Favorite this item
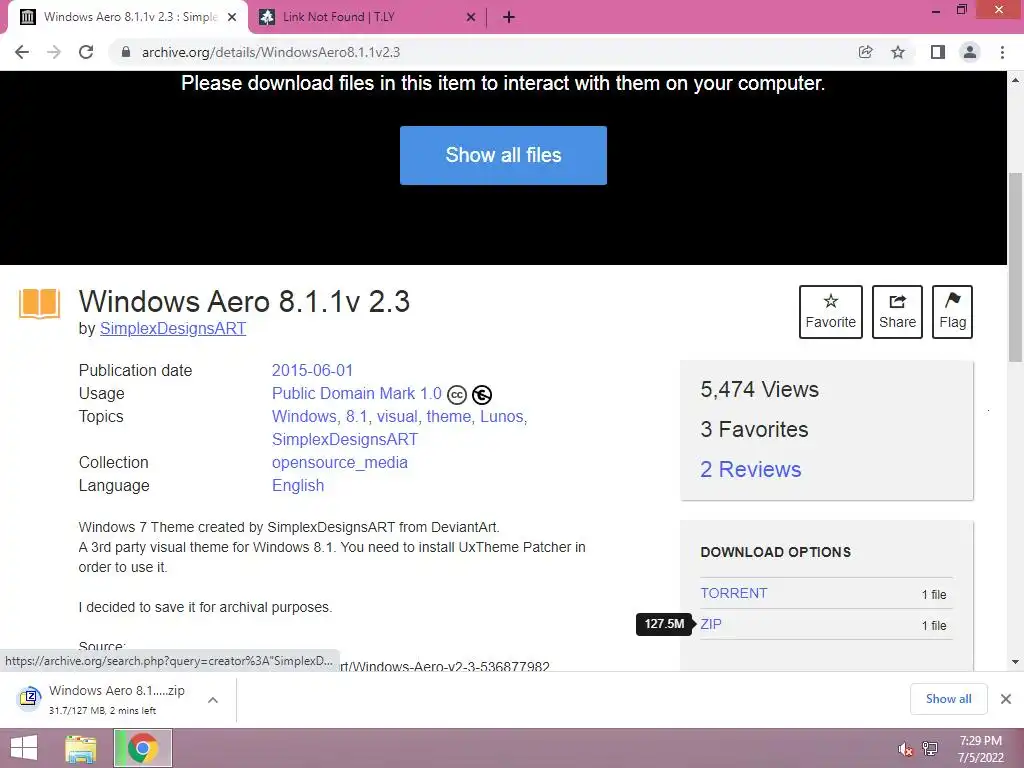1024x768 pixels. [831, 312]
